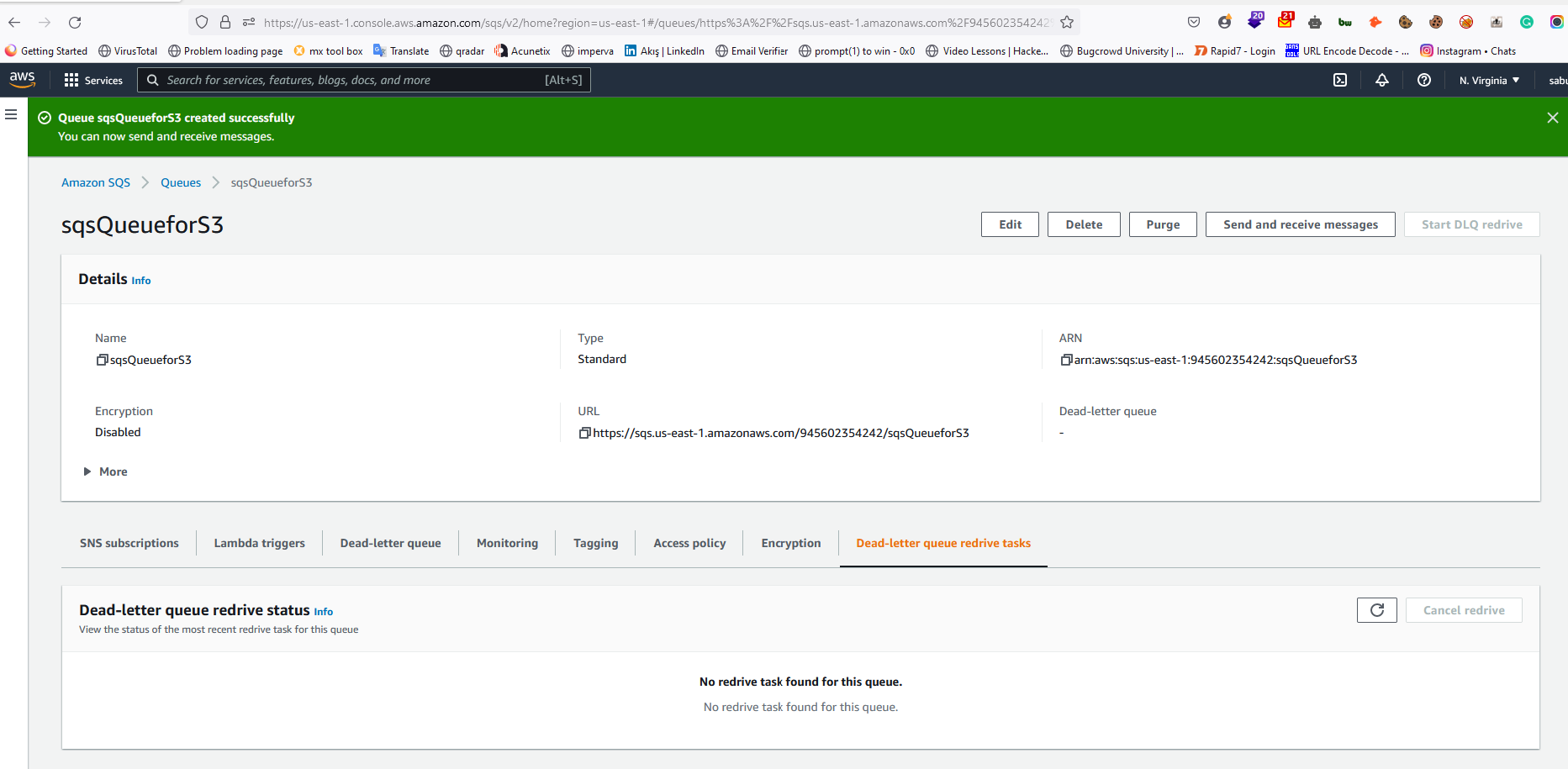Refresh the redrive status panel
Image resolution: width=1568 pixels, height=769 pixels.
[x=1377, y=610]
